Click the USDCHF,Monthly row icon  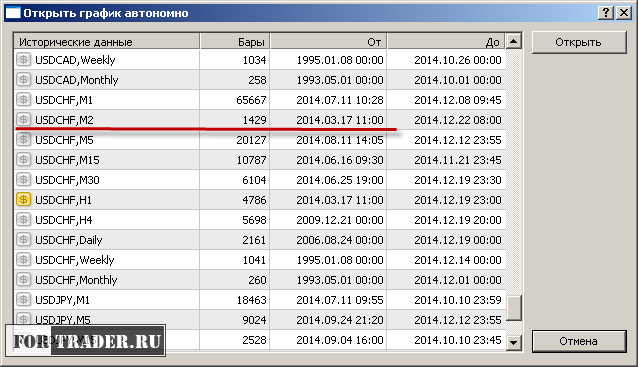[24, 280]
